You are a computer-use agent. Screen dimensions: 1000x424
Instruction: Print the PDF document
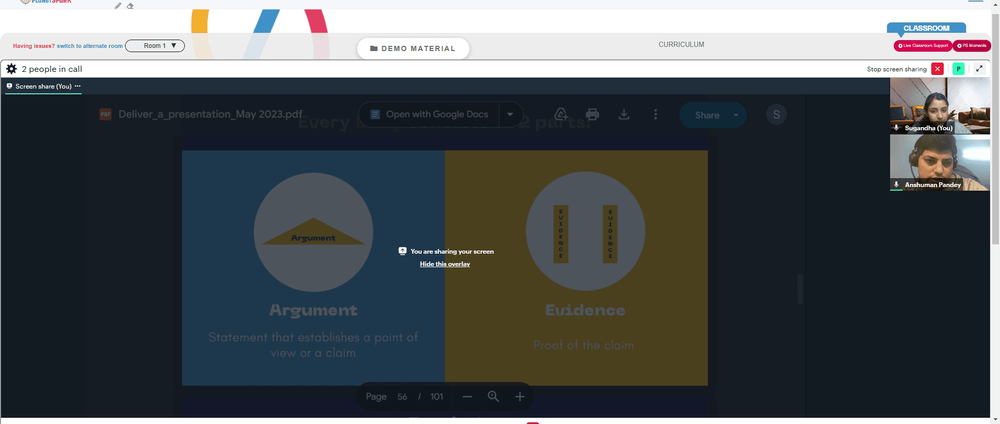click(x=592, y=114)
